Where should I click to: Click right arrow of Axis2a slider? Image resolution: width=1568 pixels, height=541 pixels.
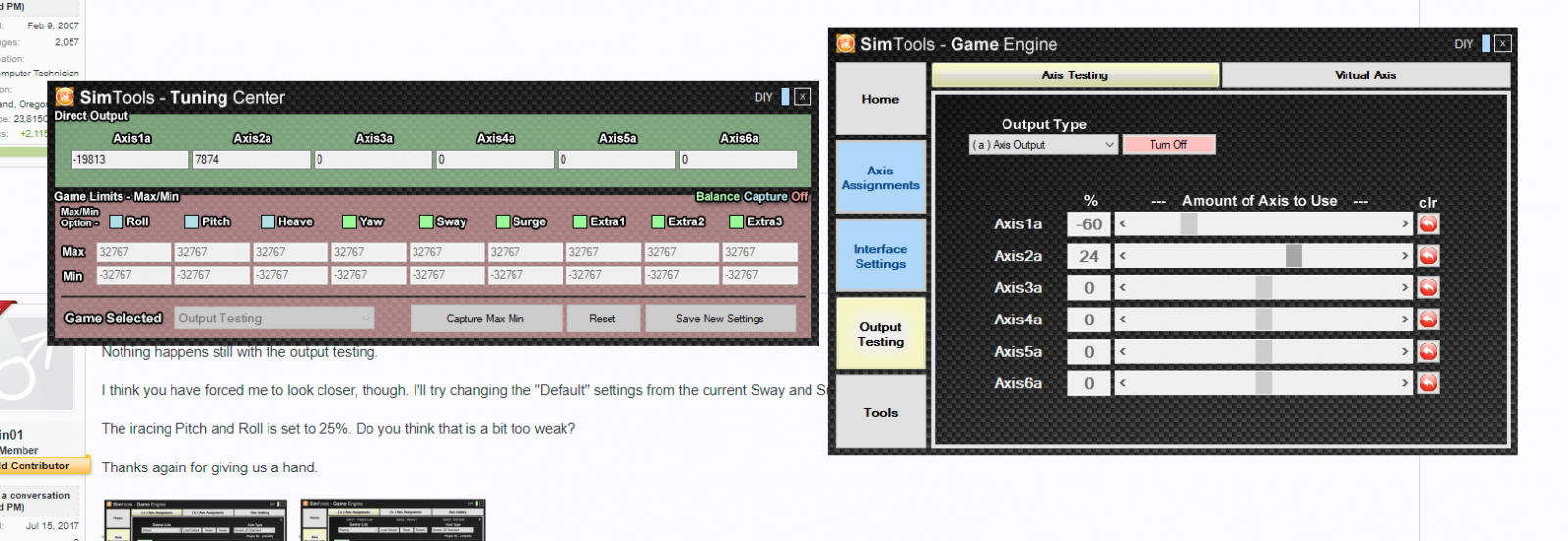tap(1405, 256)
